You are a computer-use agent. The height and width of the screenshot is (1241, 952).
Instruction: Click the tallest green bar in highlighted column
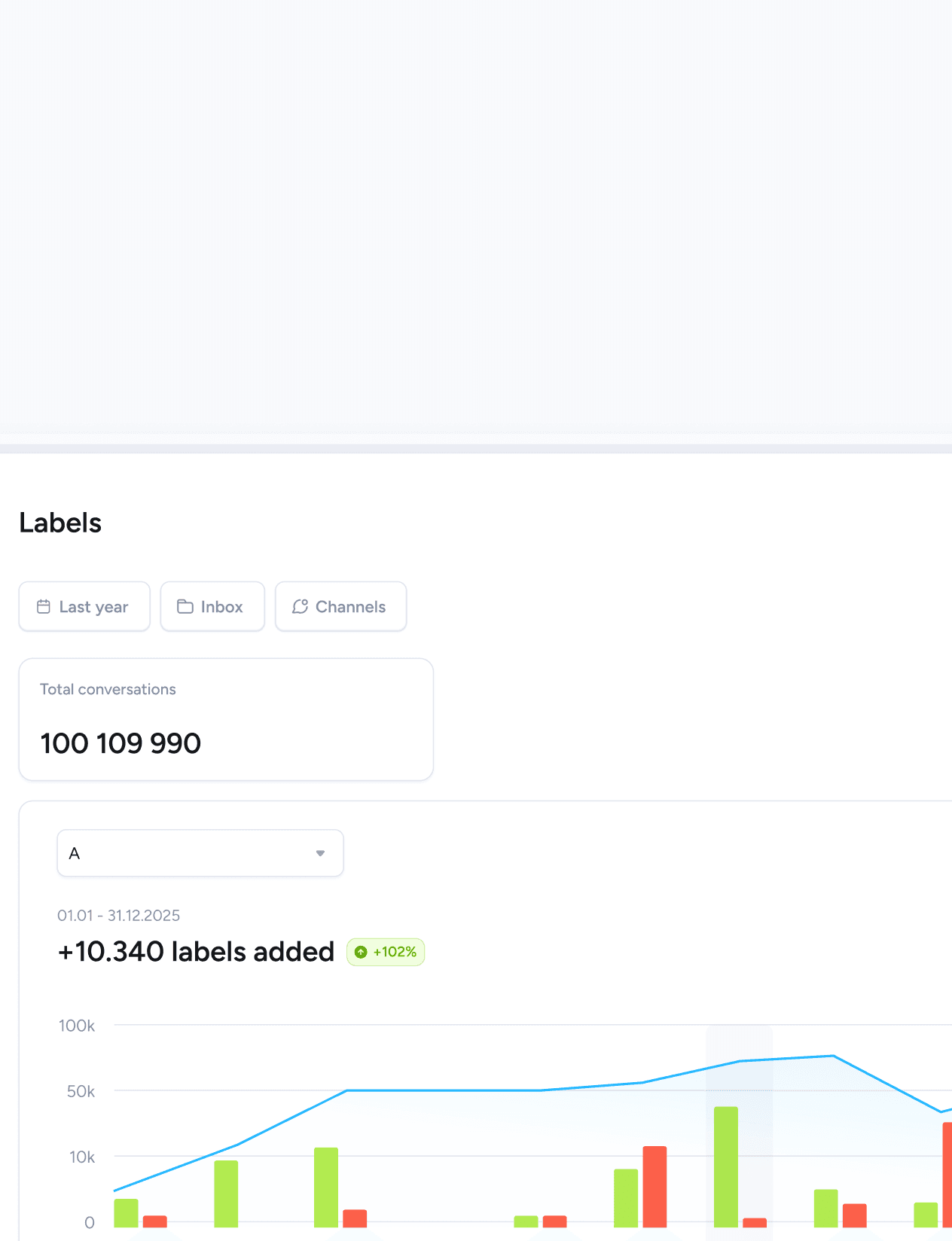click(726, 1166)
